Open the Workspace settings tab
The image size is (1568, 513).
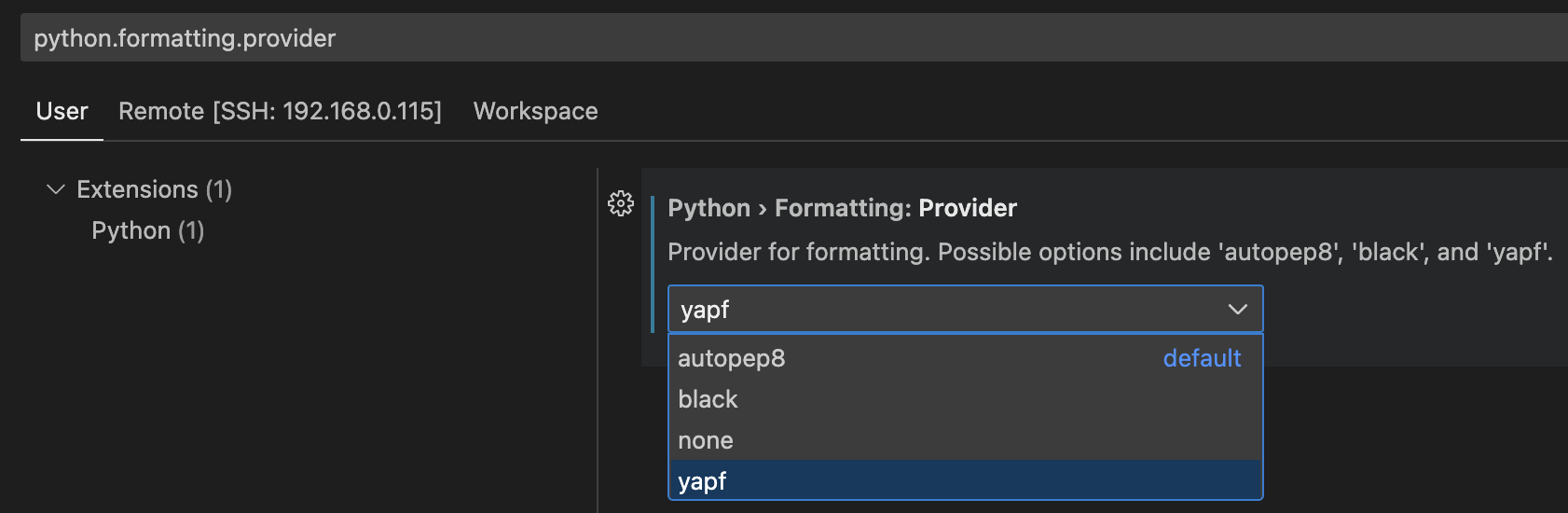pyautogui.click(x=535, y=112)
